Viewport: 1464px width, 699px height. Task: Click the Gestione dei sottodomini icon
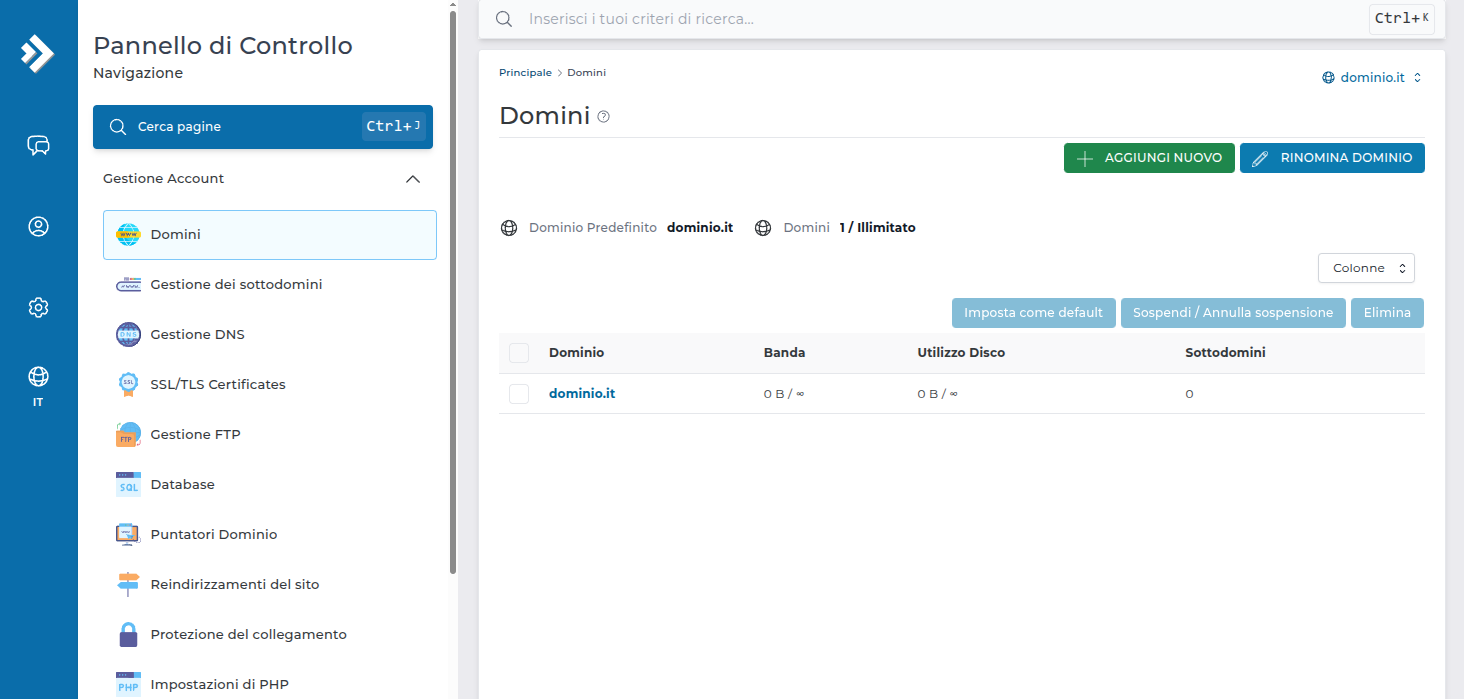(128, 285)
